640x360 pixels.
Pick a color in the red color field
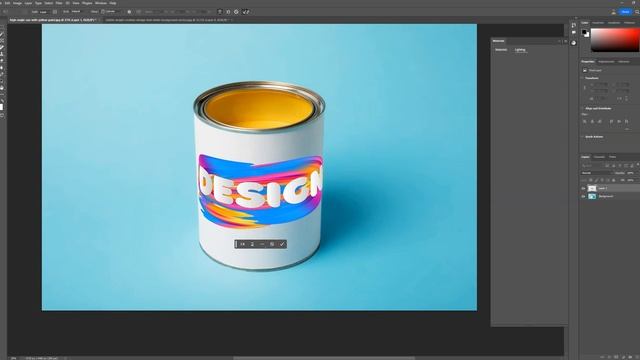point(615,40)
